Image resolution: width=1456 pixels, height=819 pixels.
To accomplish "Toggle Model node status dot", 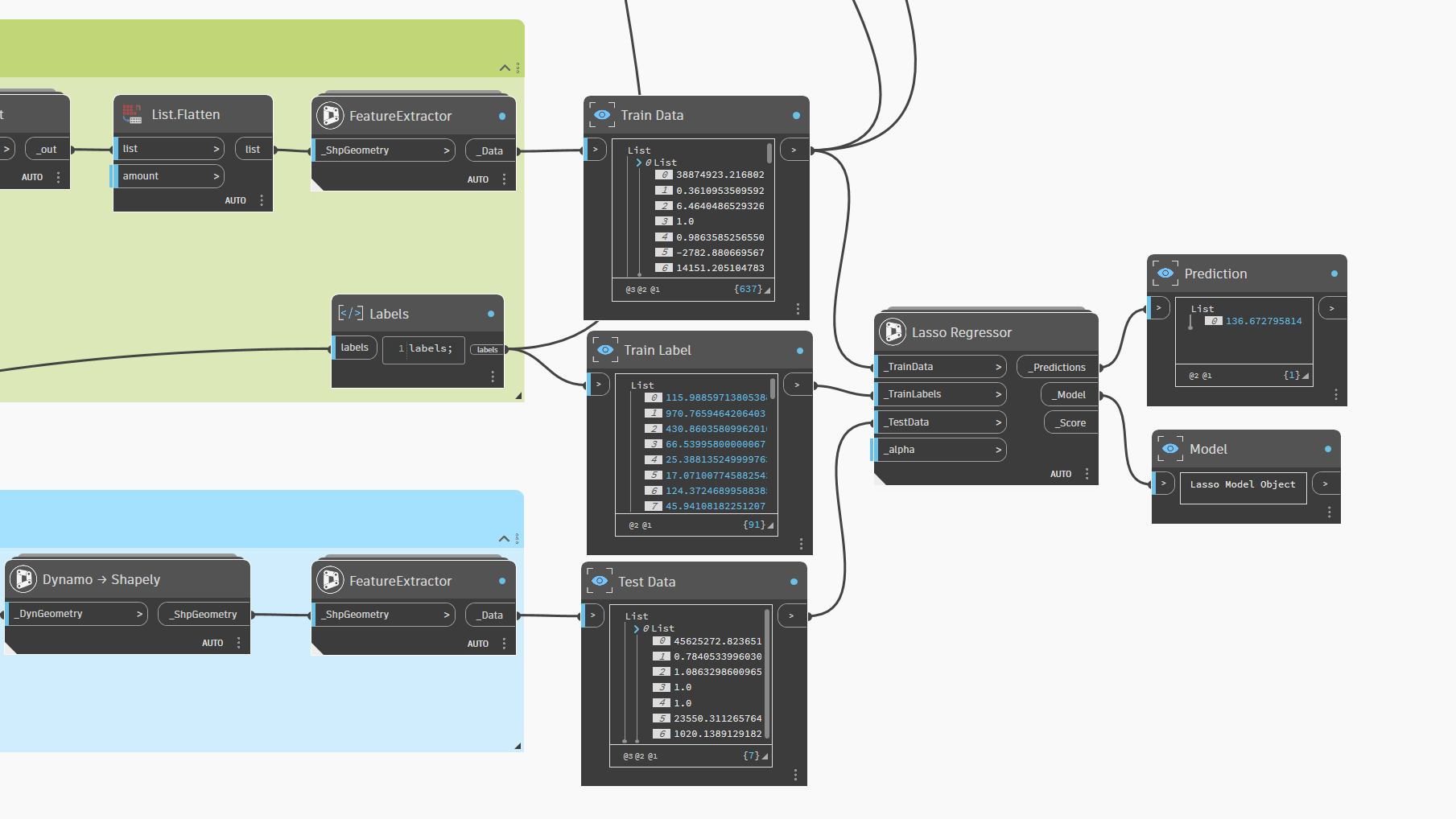I will point(1327,449).
